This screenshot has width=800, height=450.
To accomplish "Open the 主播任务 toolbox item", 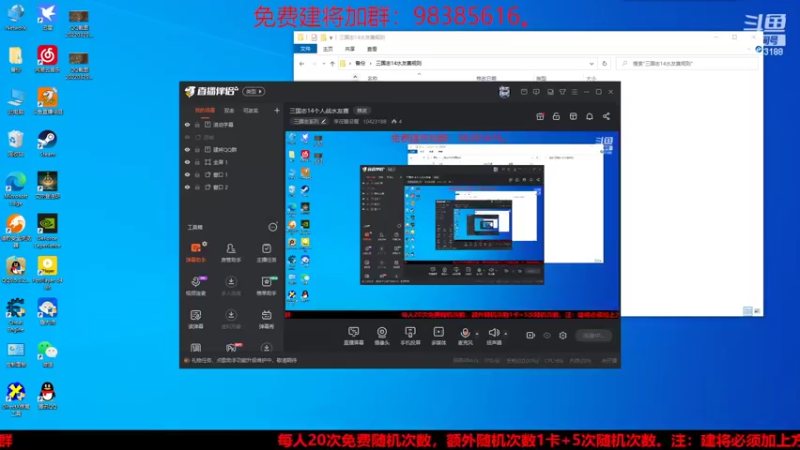I will click(266, 253).
